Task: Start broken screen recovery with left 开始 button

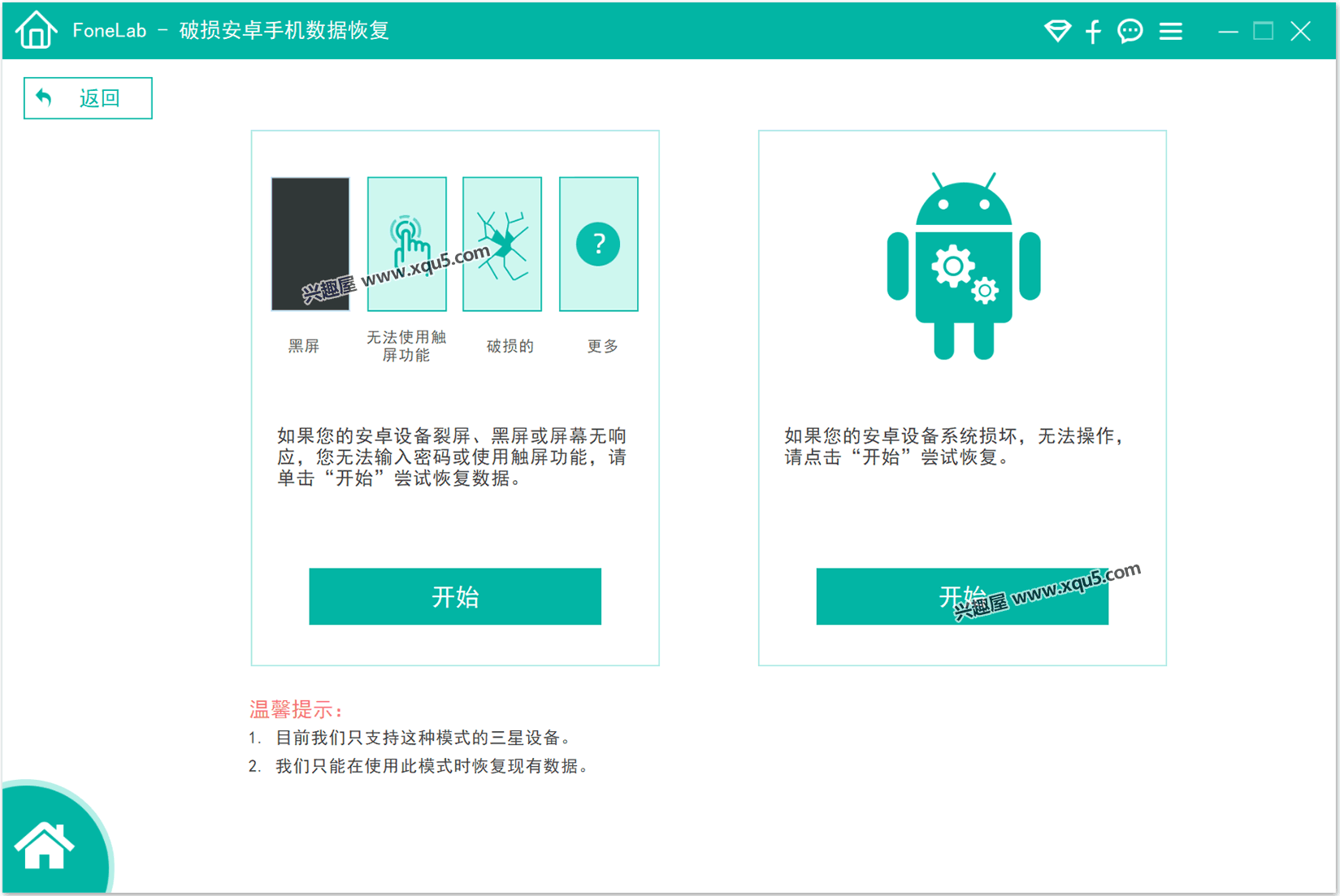Action: click(x=455, y=596)
